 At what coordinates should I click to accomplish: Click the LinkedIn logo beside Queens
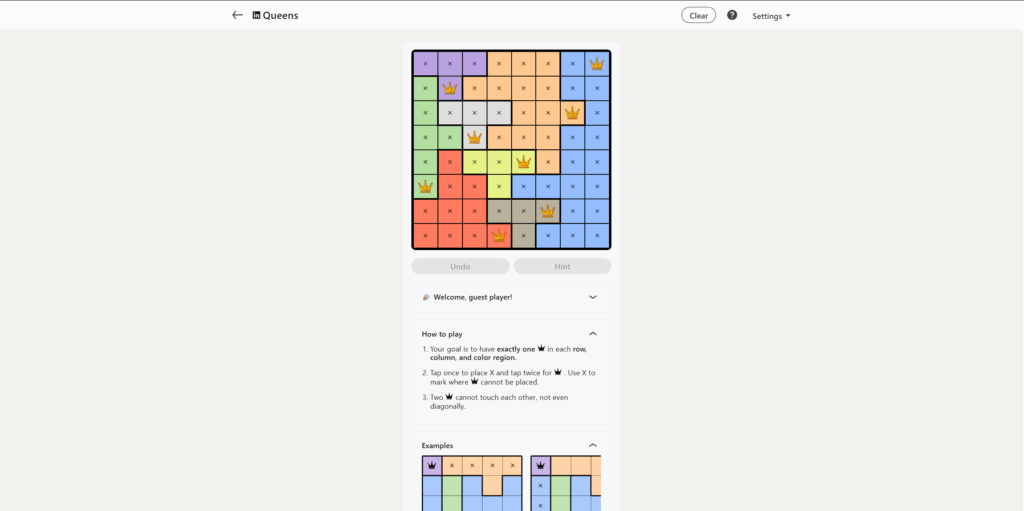(x=257, y=15)
